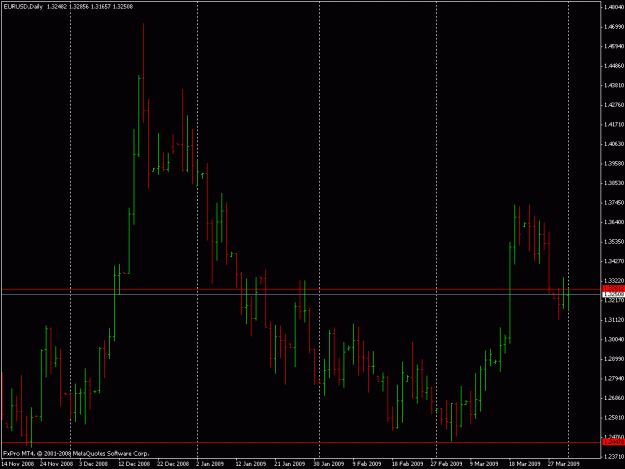Click the 2 Jan 2009 date label

[x=210, y=464]
